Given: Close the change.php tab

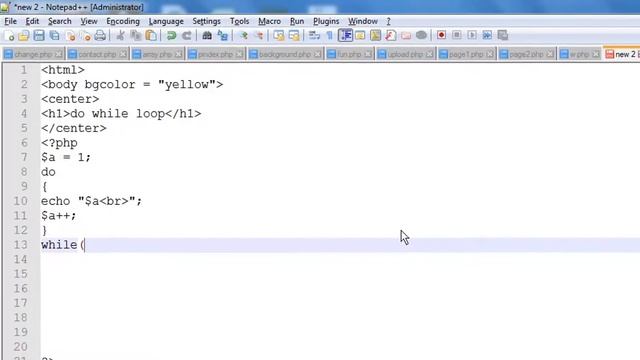Looking at the screenshot, I should click(59, 54).
